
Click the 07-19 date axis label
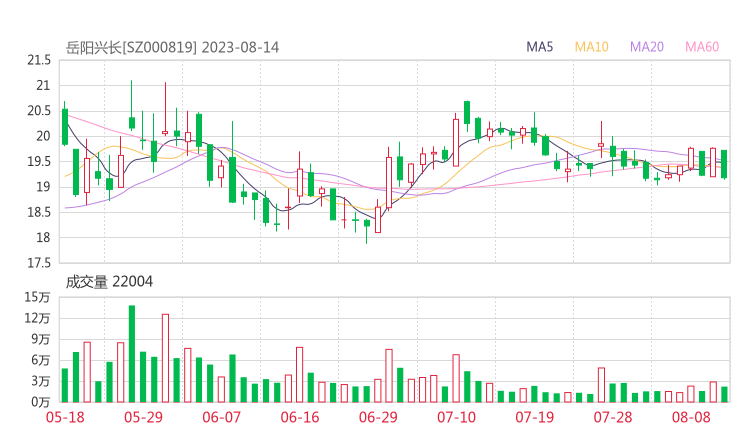(x=535, y=417)
